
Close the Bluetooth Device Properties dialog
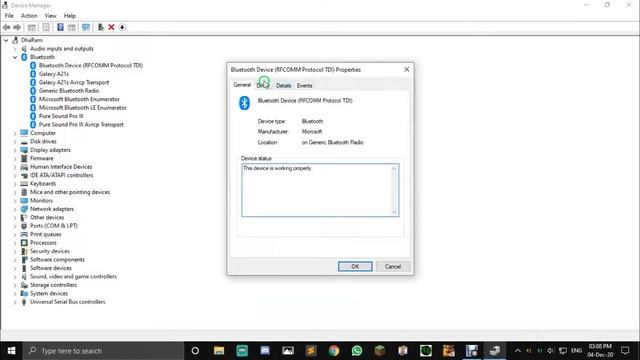407,69
